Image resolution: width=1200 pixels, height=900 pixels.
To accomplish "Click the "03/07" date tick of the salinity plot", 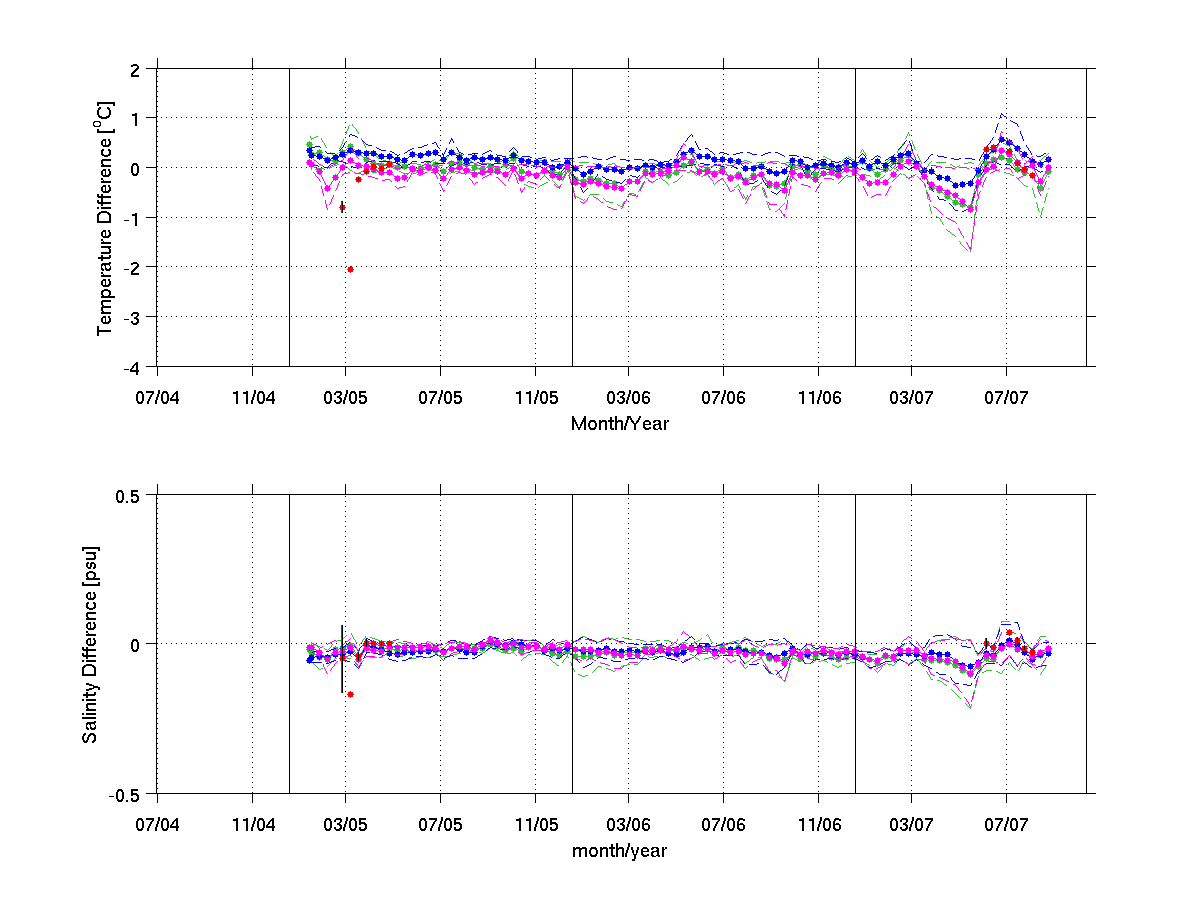I will click(912, 825).
